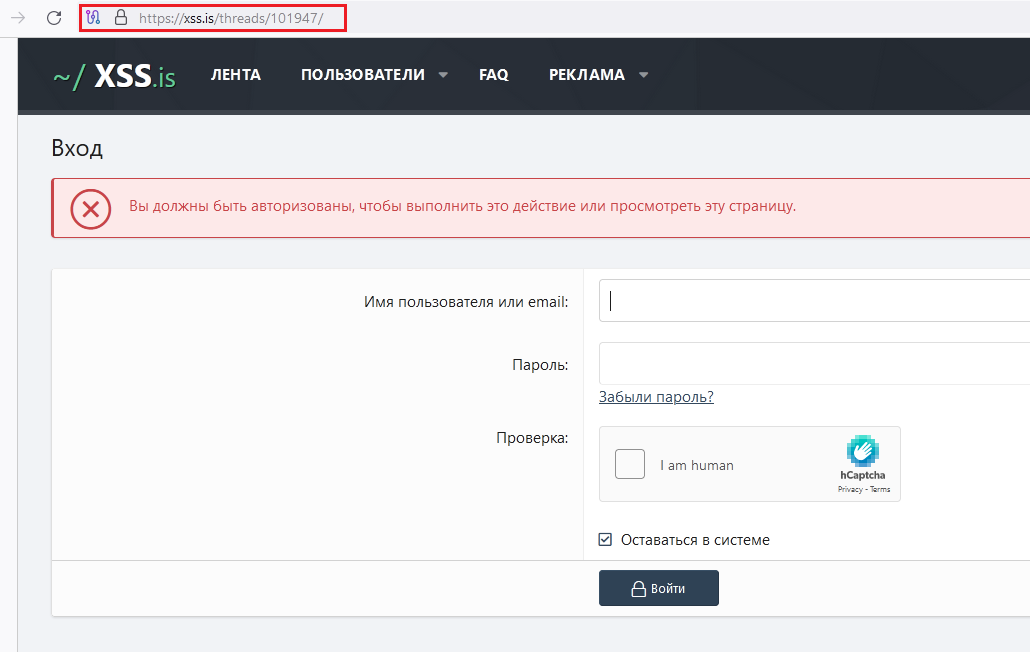Click the URL text in the address bar
Screen dimensions: 1030x652
pos(231,18)
